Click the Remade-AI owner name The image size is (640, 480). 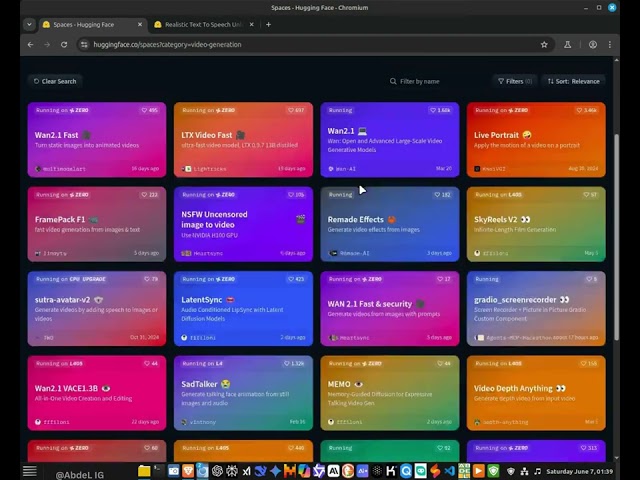354,253
